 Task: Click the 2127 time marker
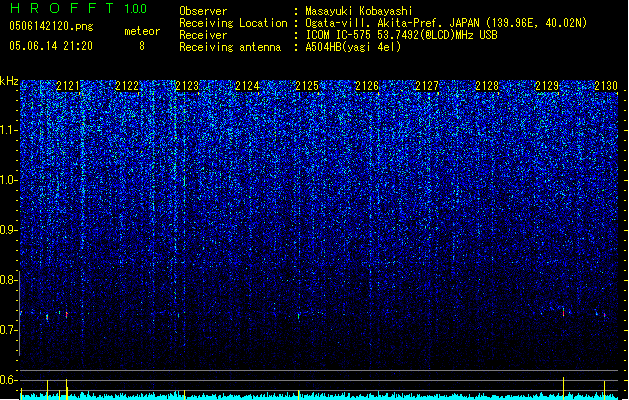click(x=427, y=86)
